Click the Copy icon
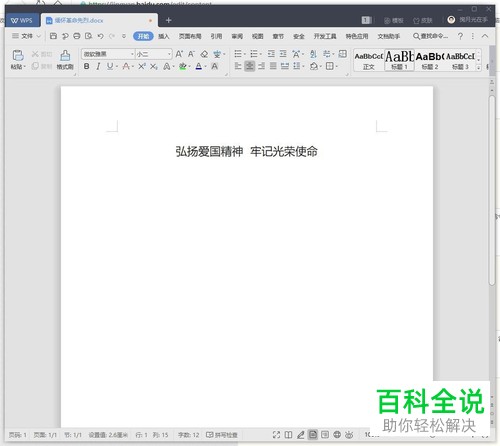 (x=35, y=66)
